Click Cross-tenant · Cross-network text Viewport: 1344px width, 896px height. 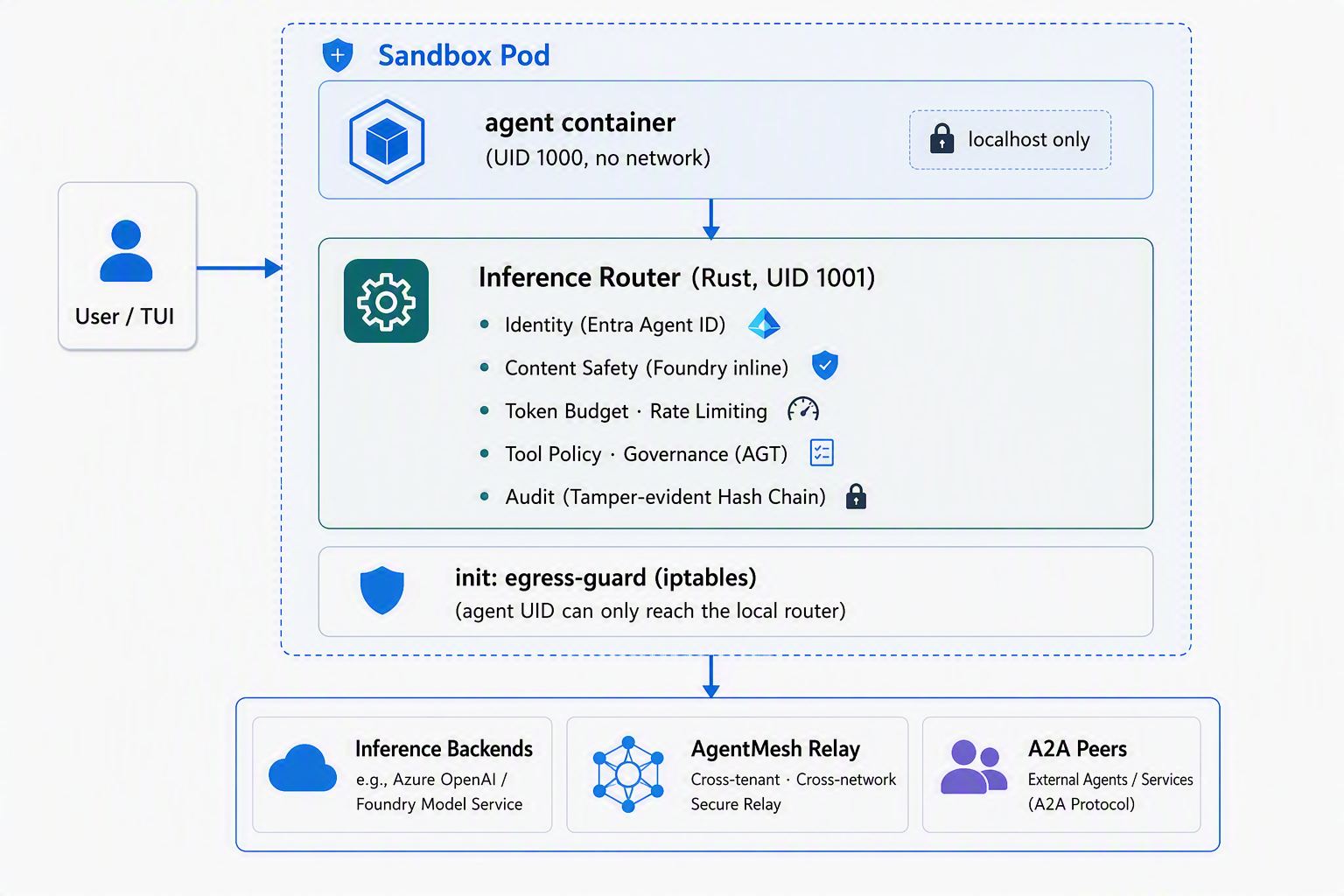[x=794, y=780]
